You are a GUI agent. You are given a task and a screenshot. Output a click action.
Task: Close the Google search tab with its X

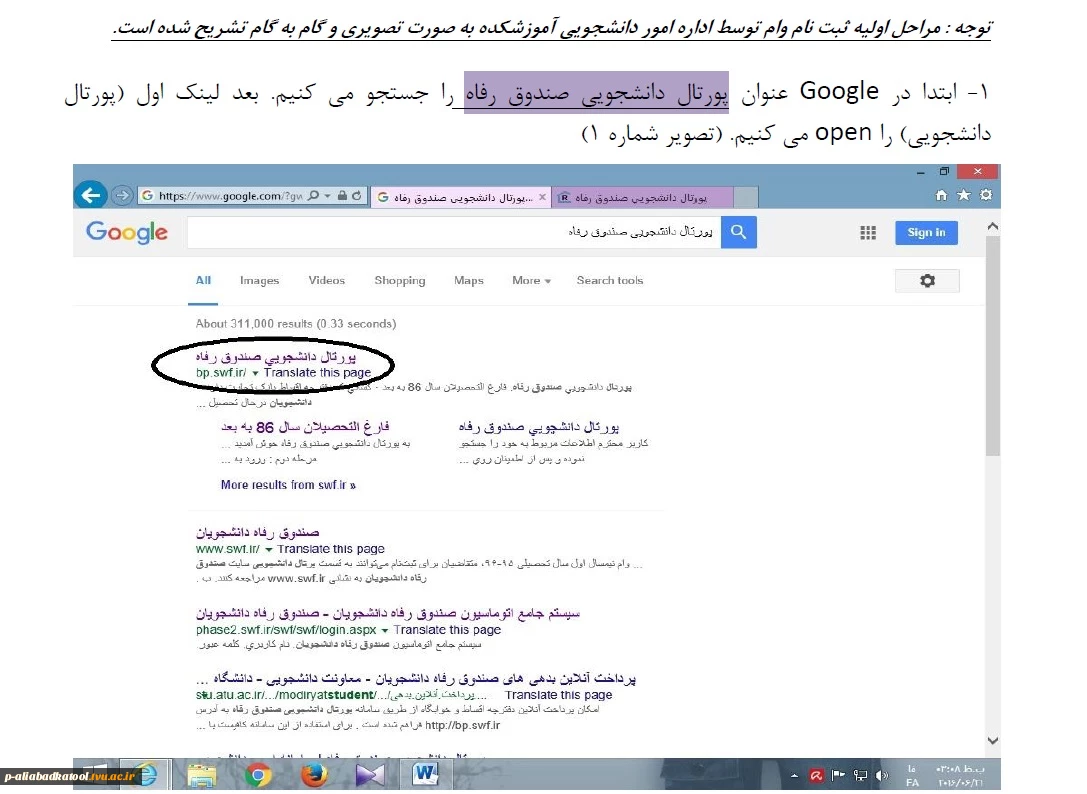(x=542, y=198)
